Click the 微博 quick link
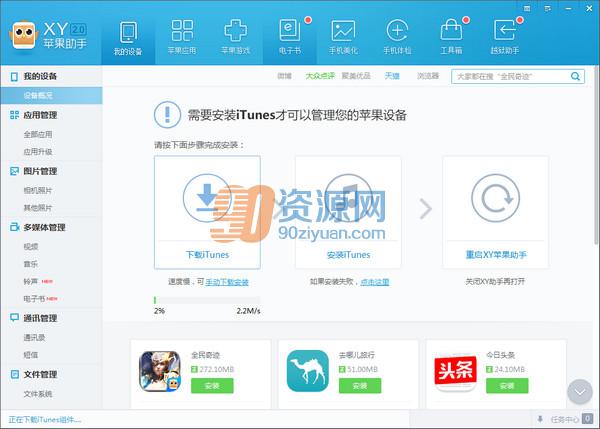The image size is (600, 429). coord(284,76)
